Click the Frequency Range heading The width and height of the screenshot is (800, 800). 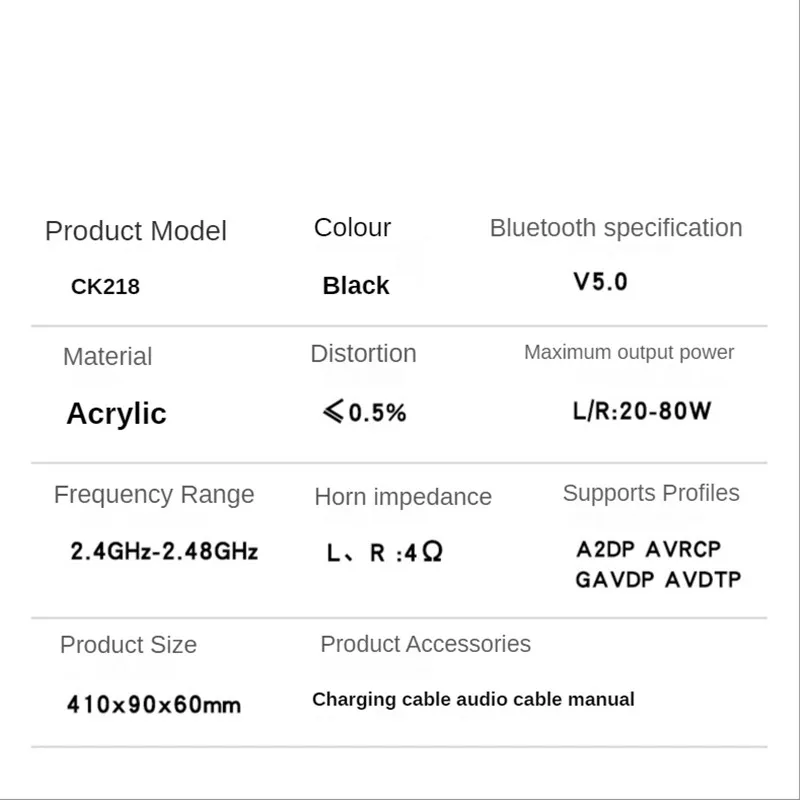pos(154,495)
